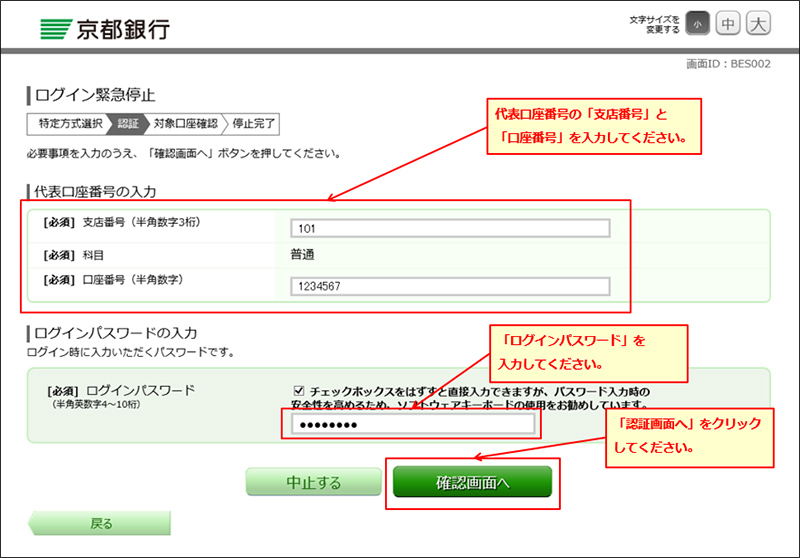Select the 対象口座確認 step
Viewport: 800px width, 558px height.
(x=185, y=124)
